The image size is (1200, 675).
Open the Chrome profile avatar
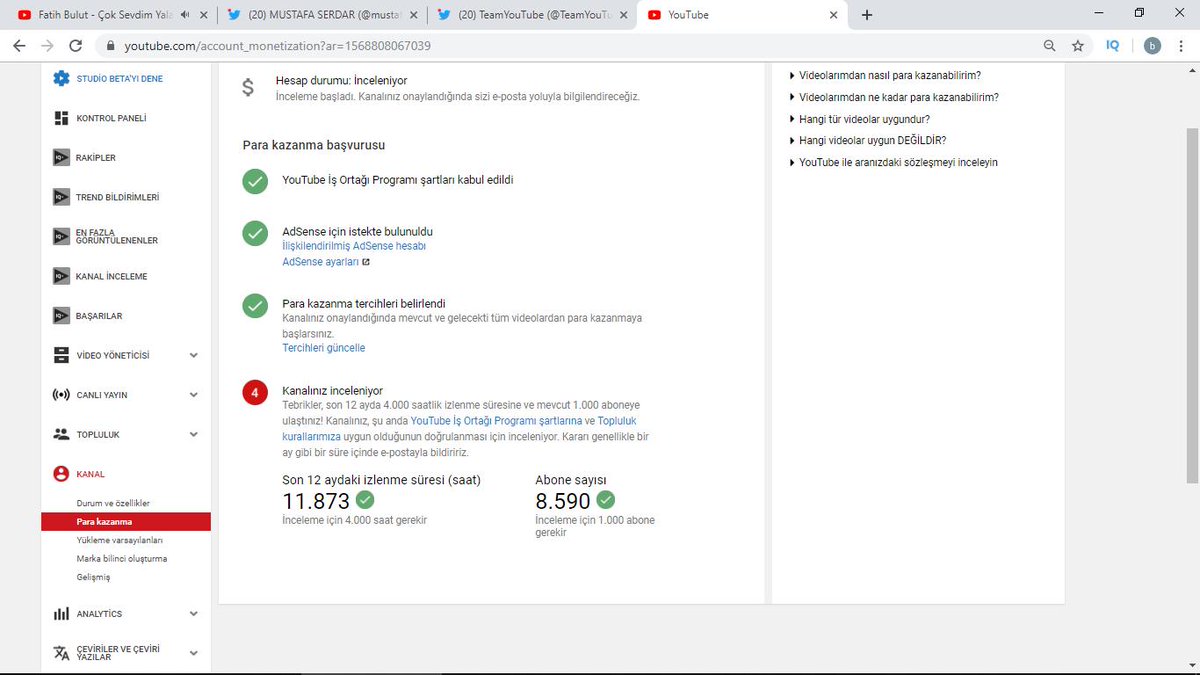(x=1152, y=46)
